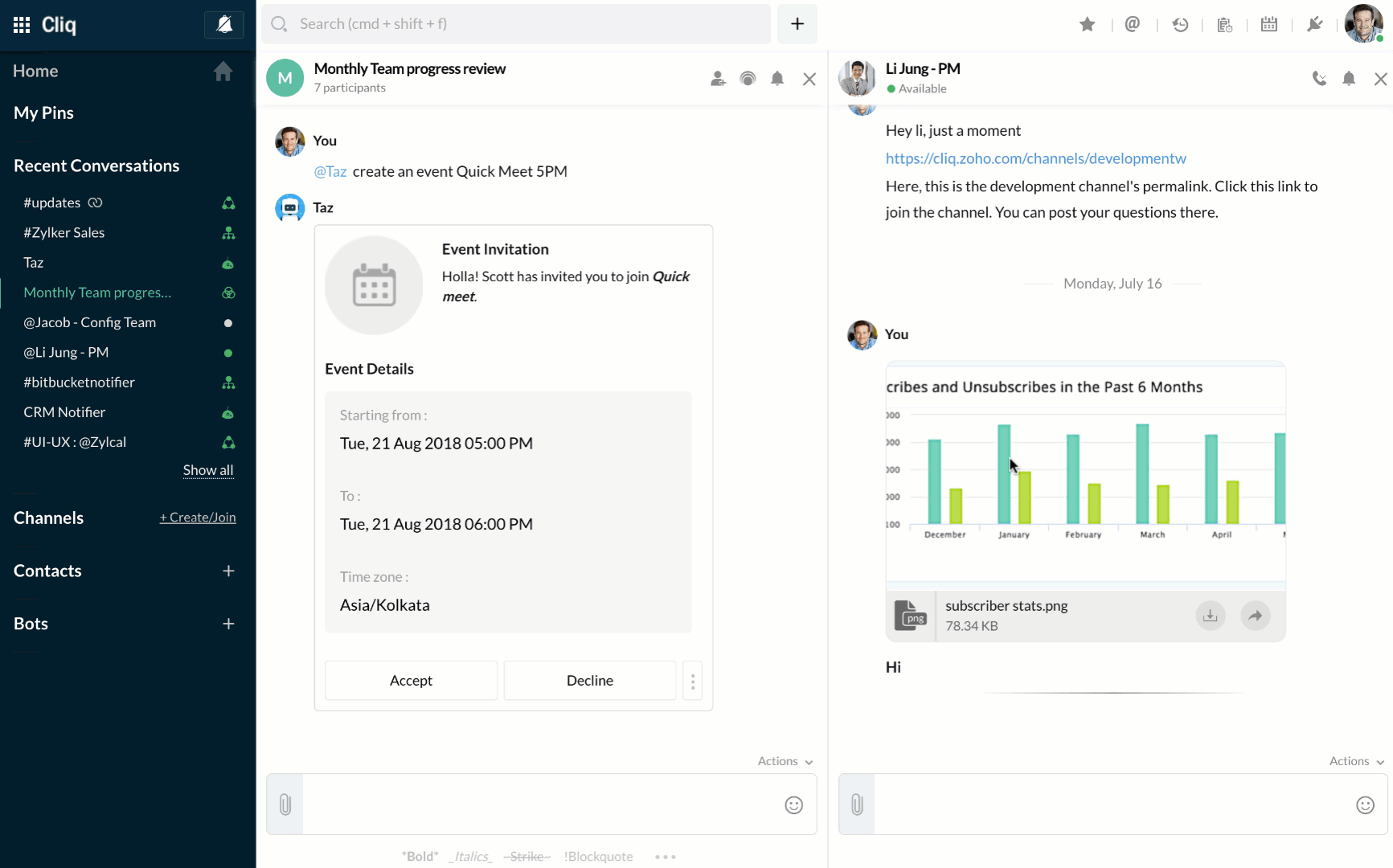Screen dimensions: 1393x868
Task: Select #updates conversation
Action: click(128, 203)
